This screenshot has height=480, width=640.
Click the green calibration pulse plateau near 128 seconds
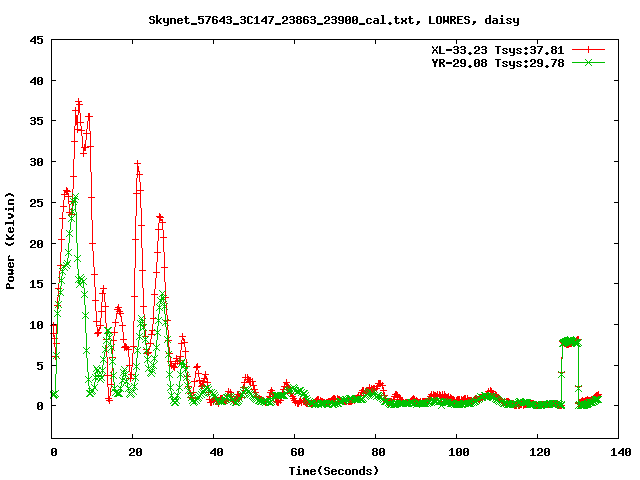pyautogui.click(x=570, y=341)
